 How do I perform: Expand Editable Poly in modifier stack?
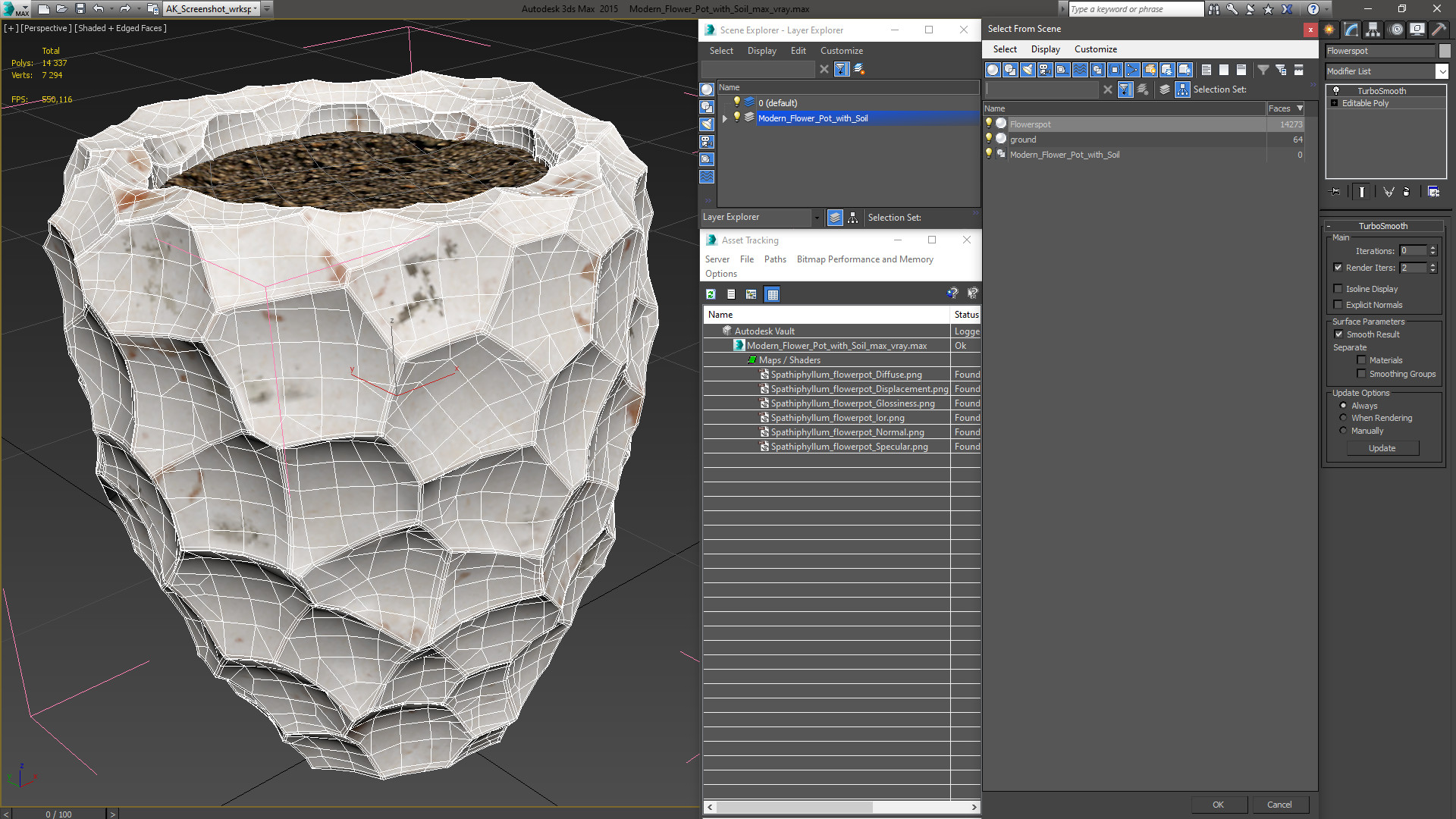(x=1334, y=103)
